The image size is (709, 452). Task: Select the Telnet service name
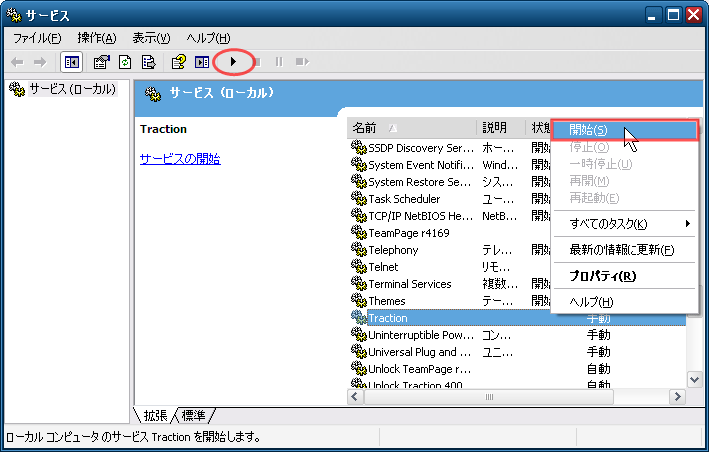(383, 267)
